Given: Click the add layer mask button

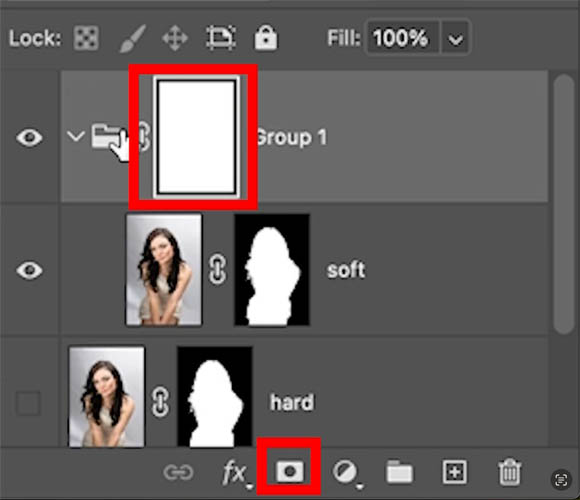Looking at the screenshot, I should (290, 471).
